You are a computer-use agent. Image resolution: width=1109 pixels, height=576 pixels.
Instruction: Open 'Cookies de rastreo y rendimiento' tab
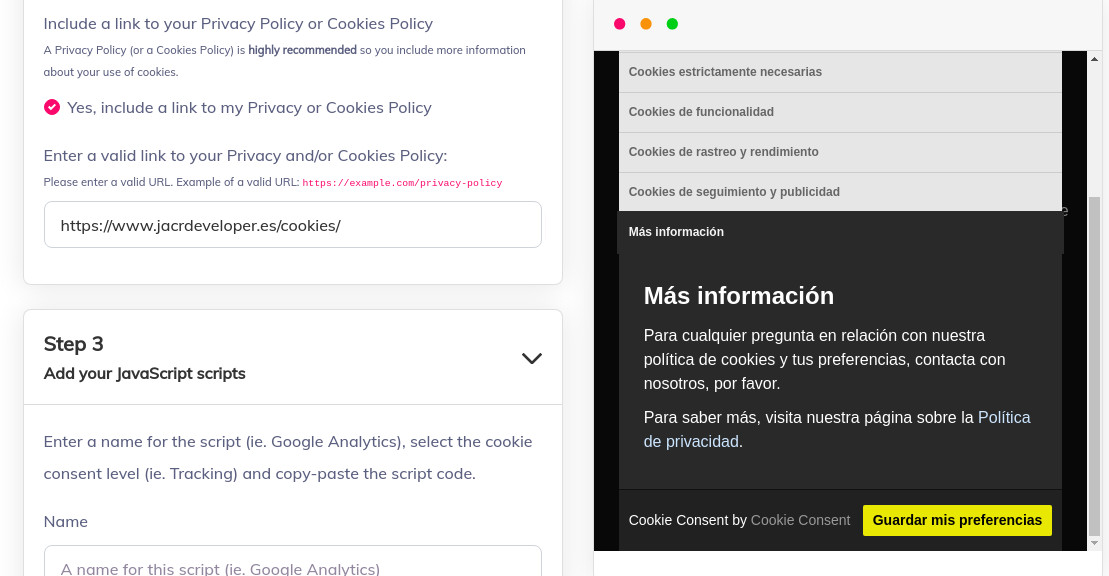click(x=840, y=152)
